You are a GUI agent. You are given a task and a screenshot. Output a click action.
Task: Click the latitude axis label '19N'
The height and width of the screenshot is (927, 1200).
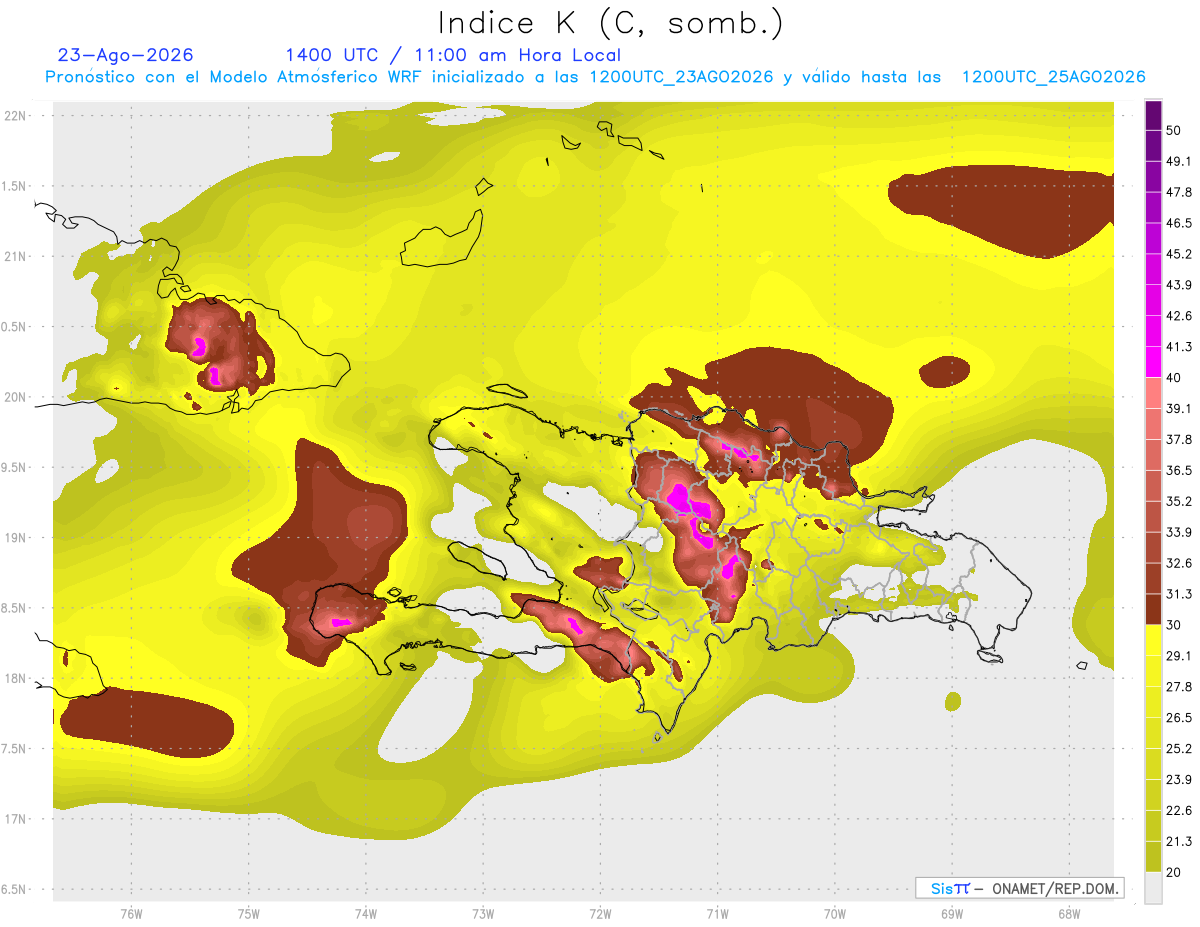[15, 538]
